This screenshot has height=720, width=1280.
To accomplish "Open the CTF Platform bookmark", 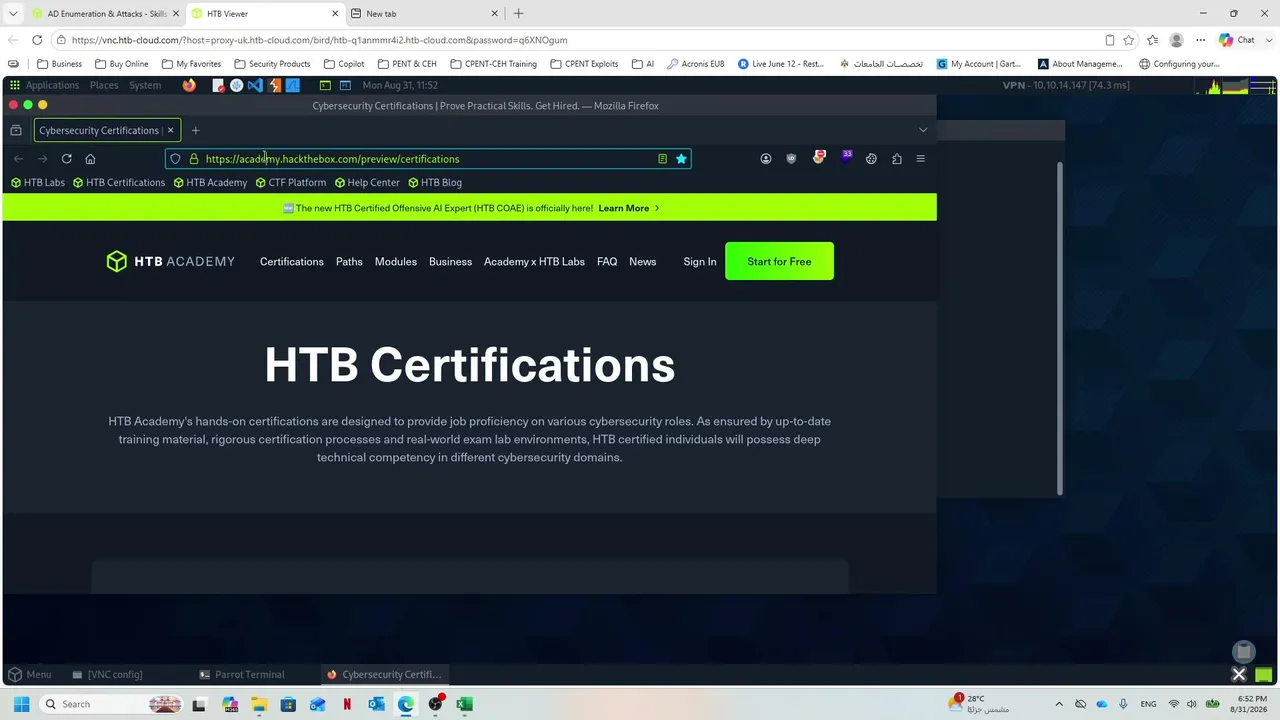I will [x=291, y=183].
